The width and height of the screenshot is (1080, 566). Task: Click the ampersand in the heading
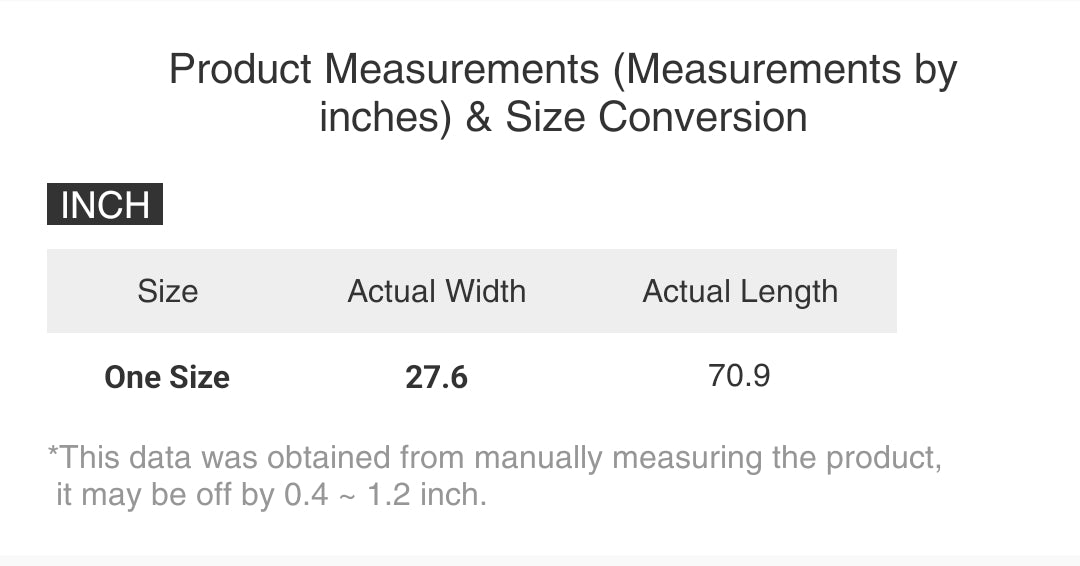point(478,117)
